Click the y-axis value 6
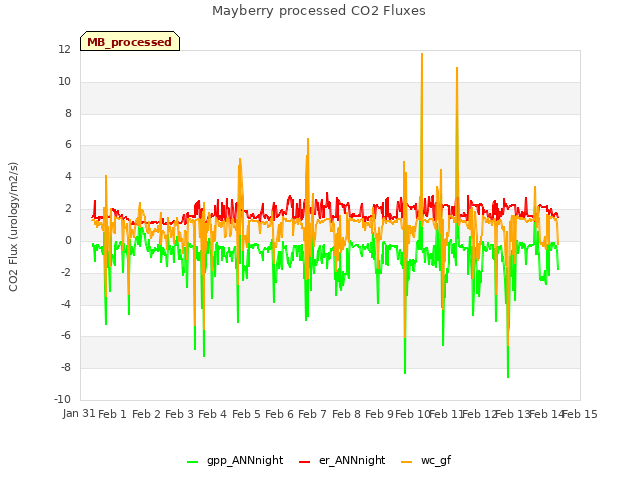The height and width of the screenshot is (480, 640). pyautogui.click(x=68, y=144)
